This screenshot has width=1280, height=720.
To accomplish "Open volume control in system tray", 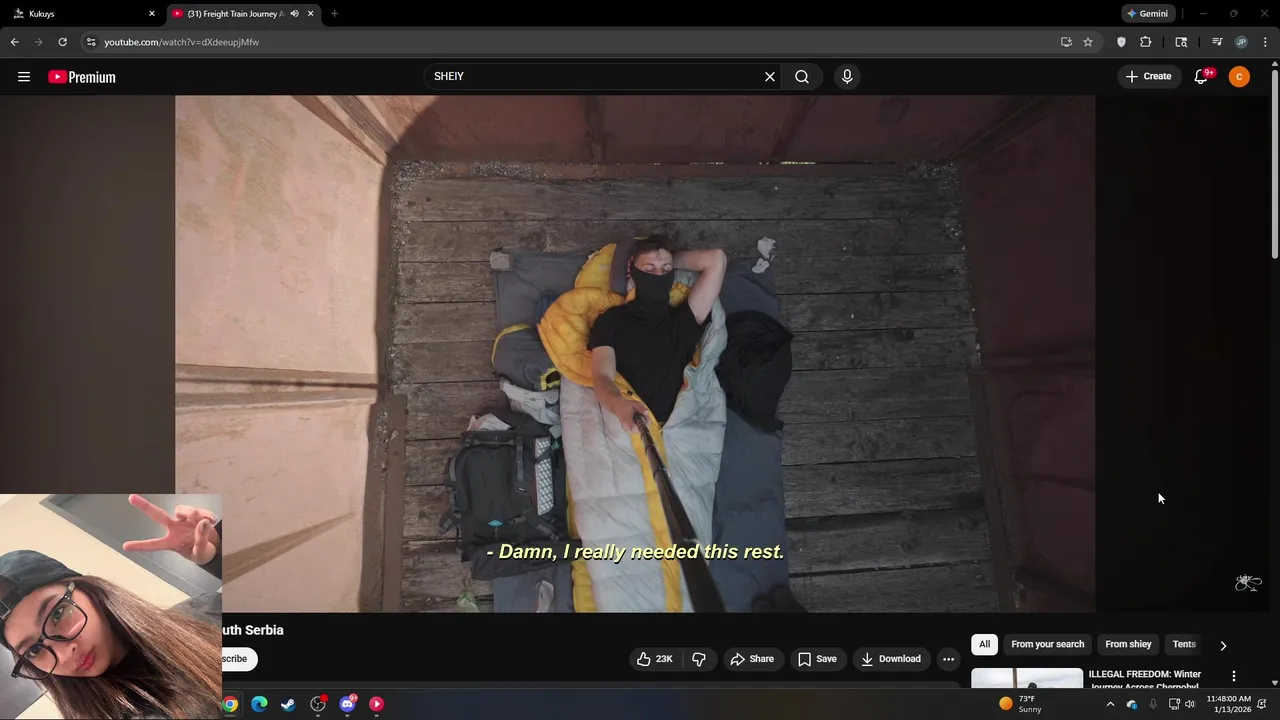I will click(1189, 704).
